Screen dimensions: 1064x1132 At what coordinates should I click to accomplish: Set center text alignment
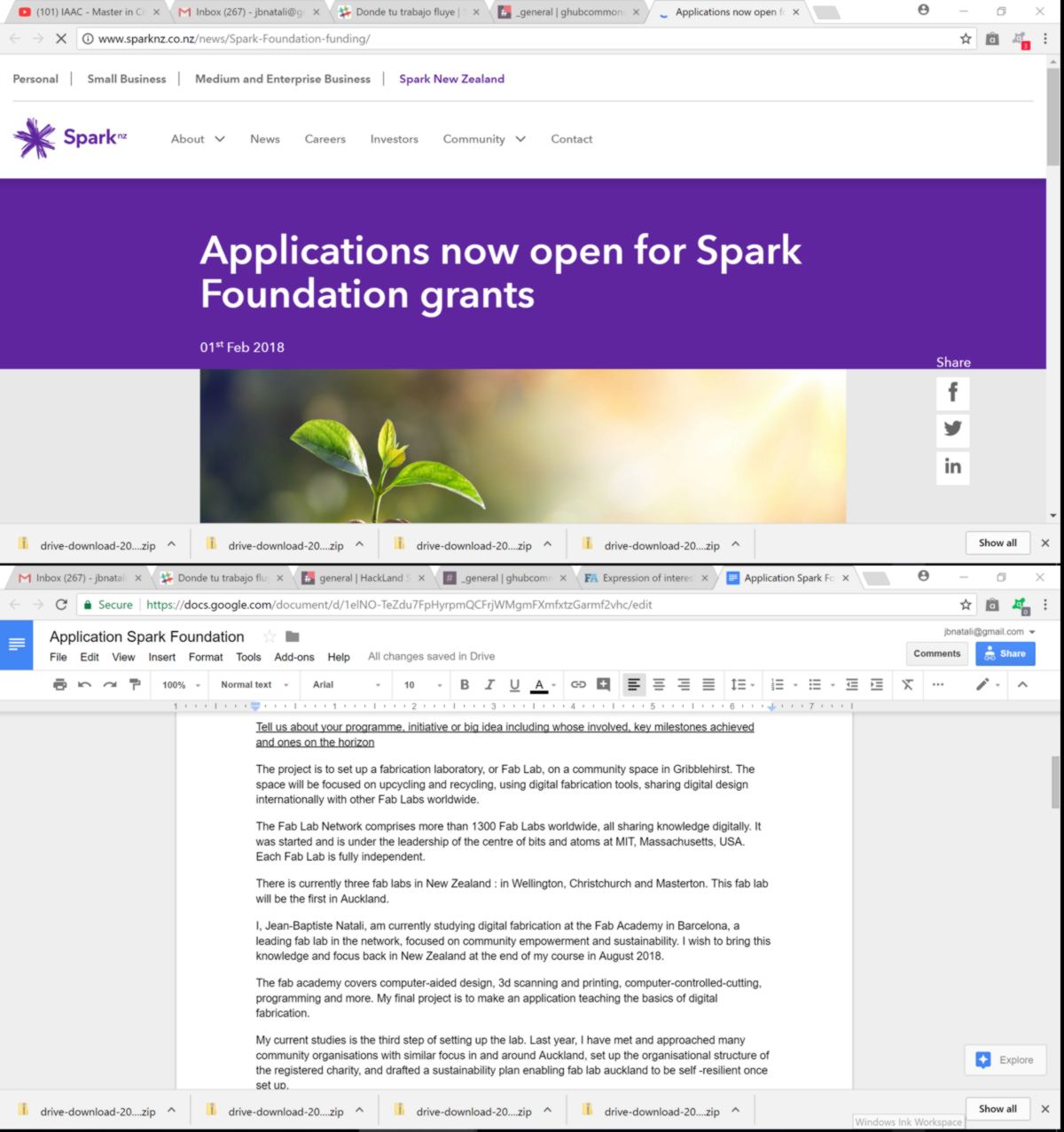(x=659, y=684)
